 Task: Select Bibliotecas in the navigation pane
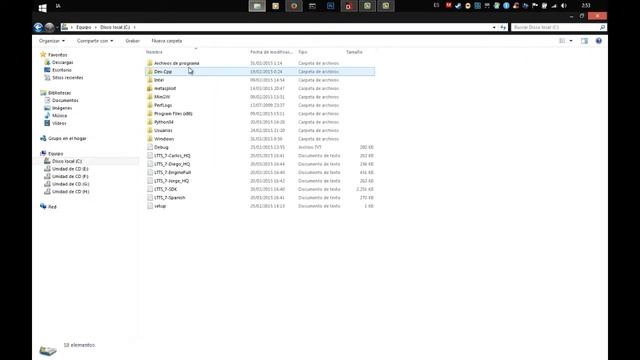coord(59,93)
